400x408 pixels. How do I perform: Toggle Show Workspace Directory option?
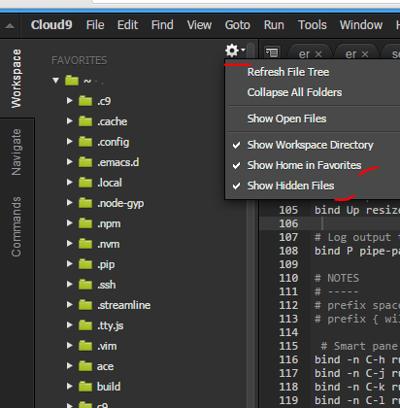(x=312, y=145)
